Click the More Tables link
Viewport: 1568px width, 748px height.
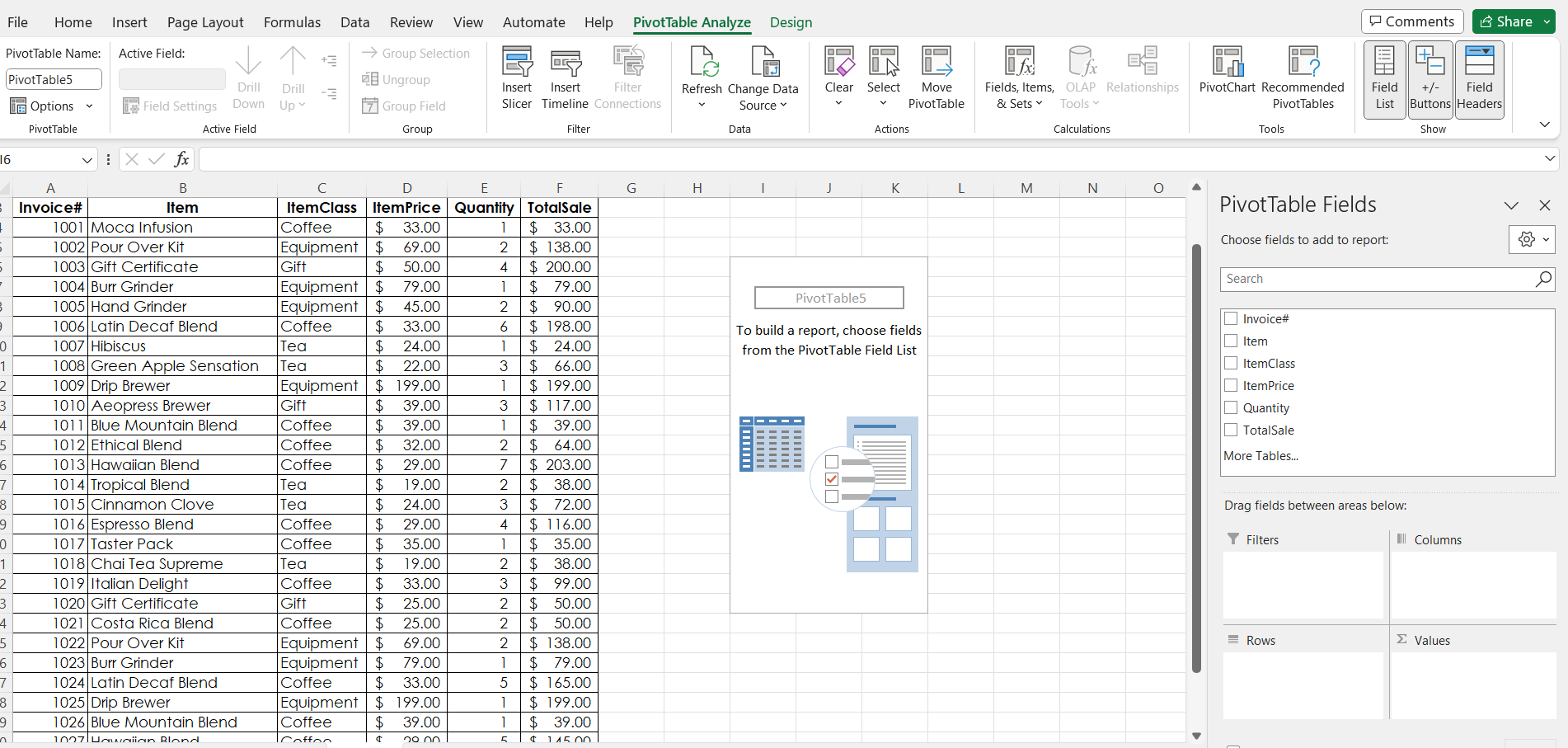pos(1261,455)
